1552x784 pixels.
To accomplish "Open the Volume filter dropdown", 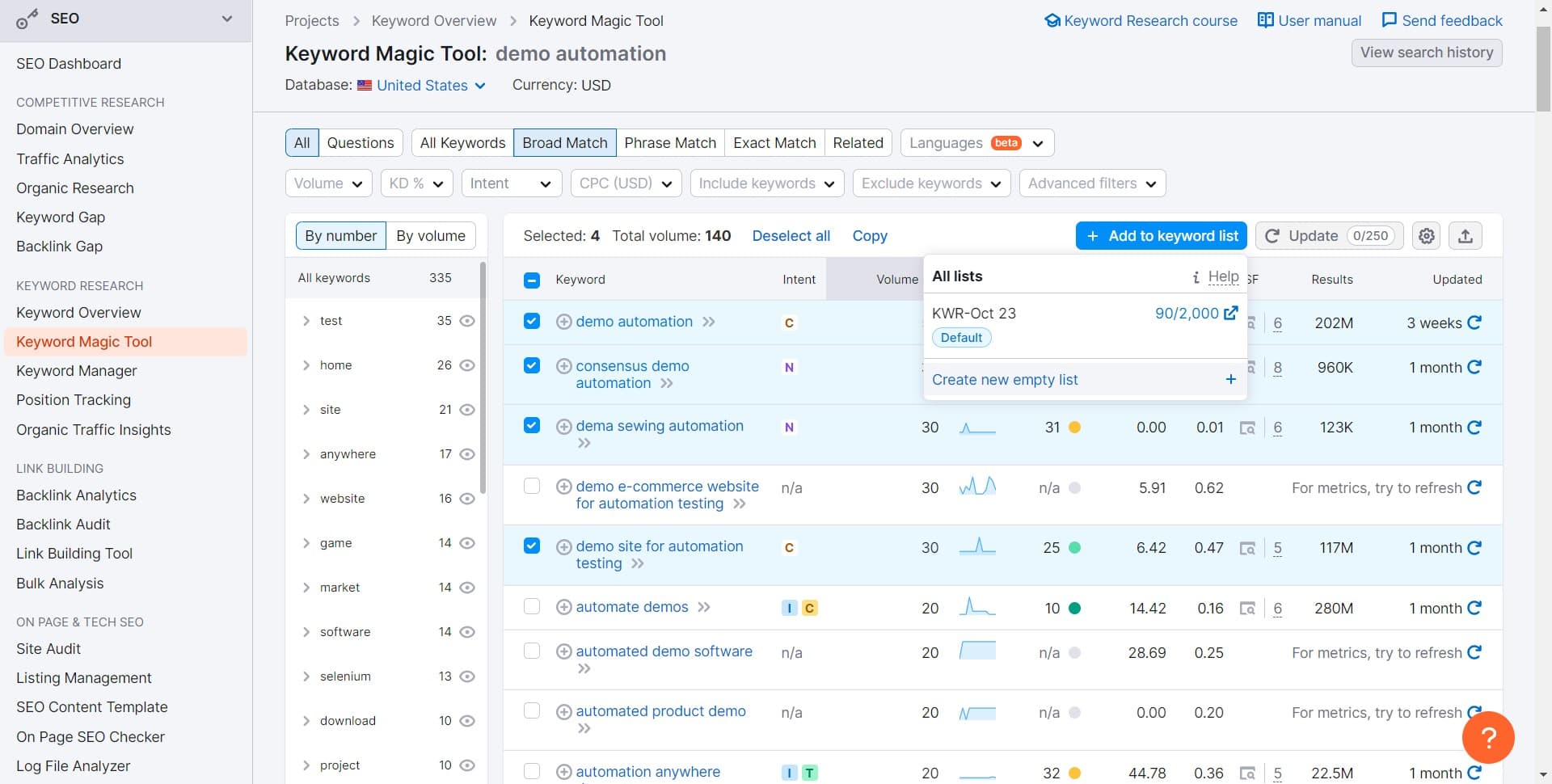I will tap(328, 183).
